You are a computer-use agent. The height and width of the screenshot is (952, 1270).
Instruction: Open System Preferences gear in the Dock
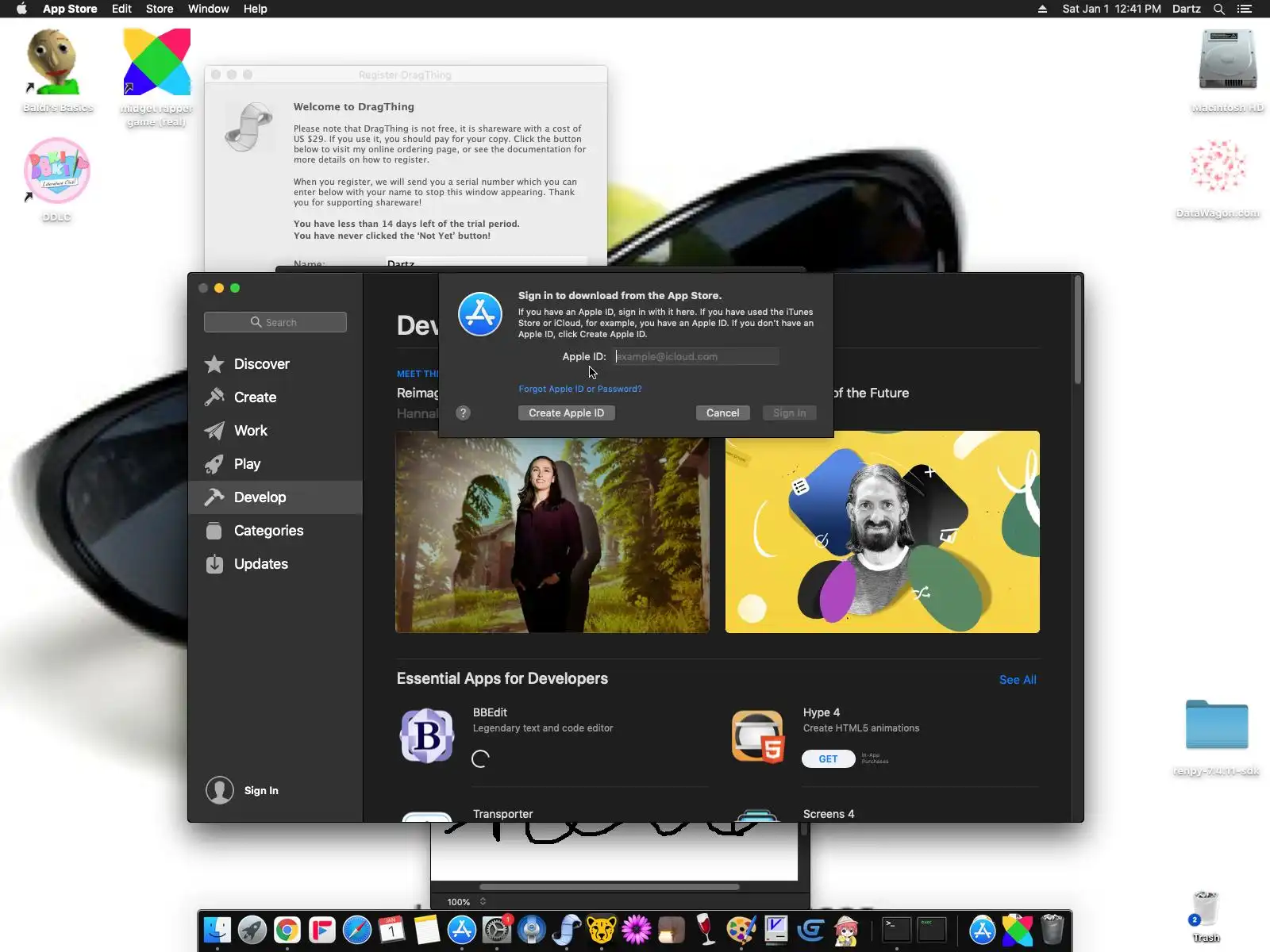[x=497, y=930]
